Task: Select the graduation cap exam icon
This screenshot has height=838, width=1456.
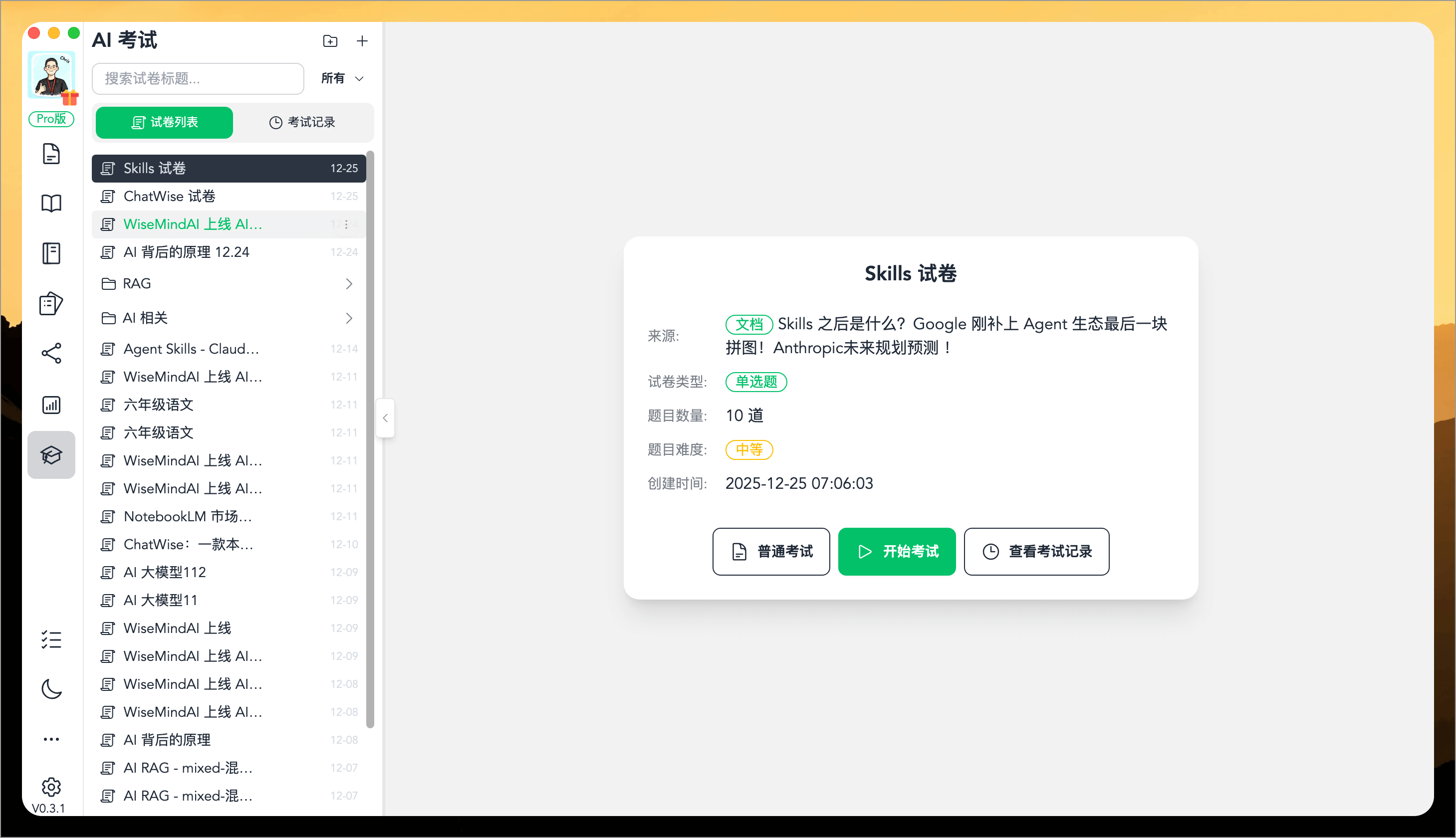Action: point(51,455)
